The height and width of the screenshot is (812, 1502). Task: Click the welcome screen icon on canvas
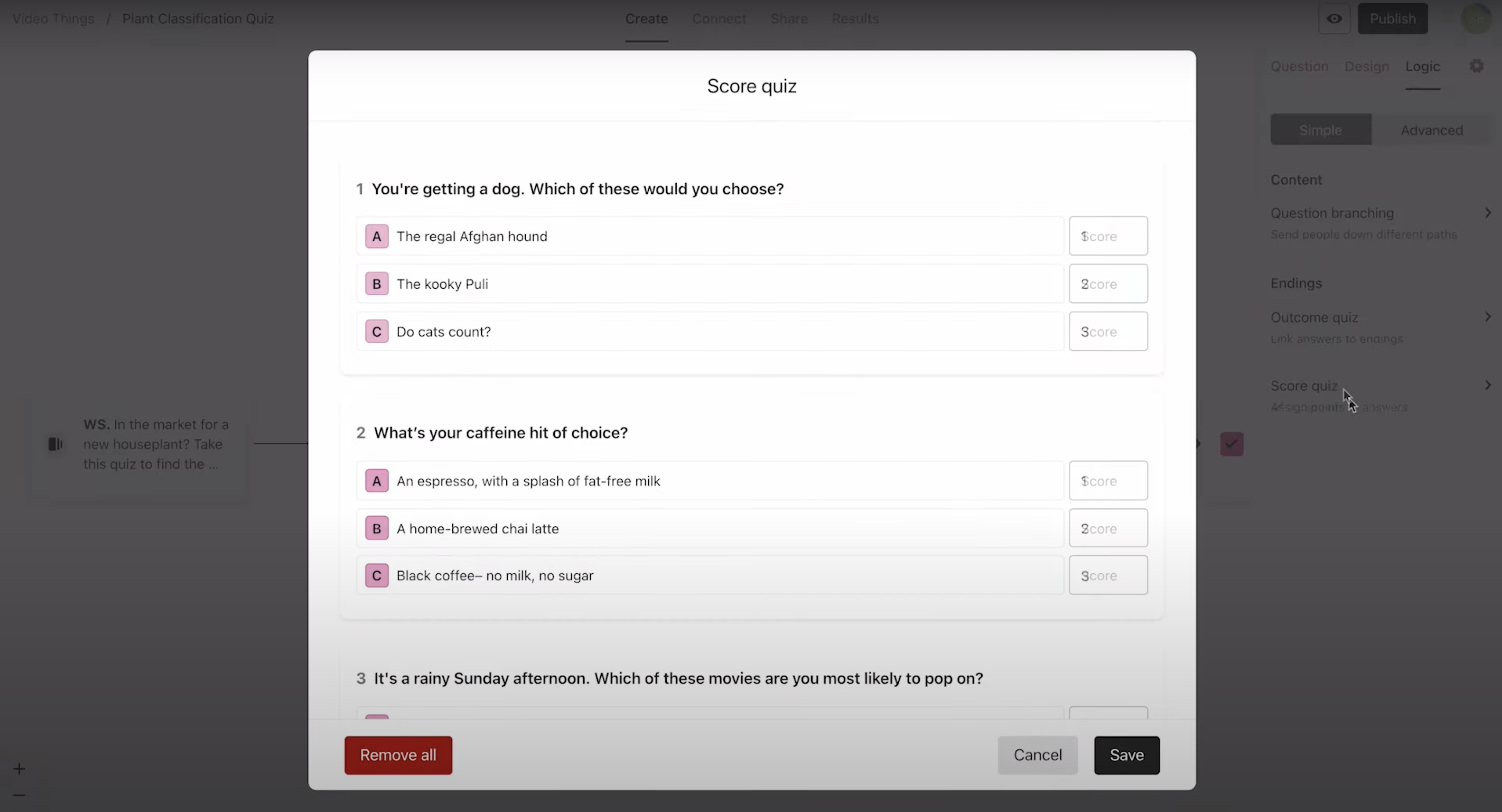(x=55, y=444)
